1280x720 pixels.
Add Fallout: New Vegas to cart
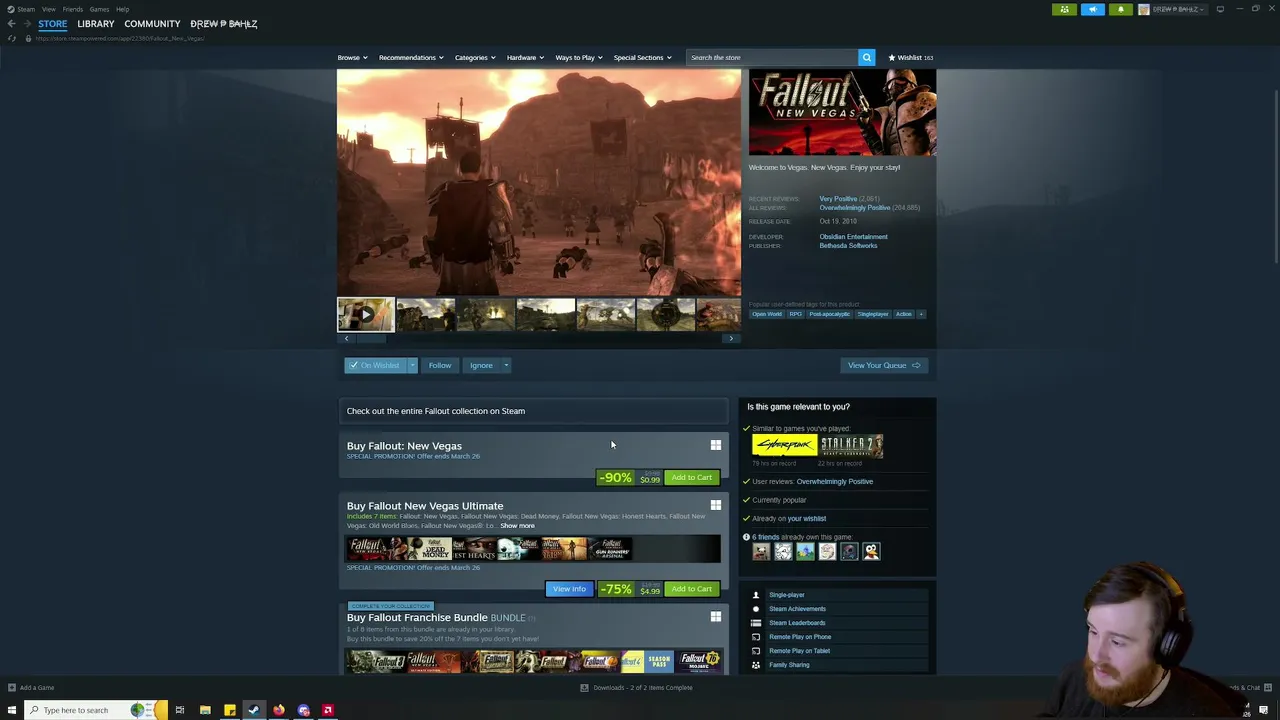click(x=692, y=477)
